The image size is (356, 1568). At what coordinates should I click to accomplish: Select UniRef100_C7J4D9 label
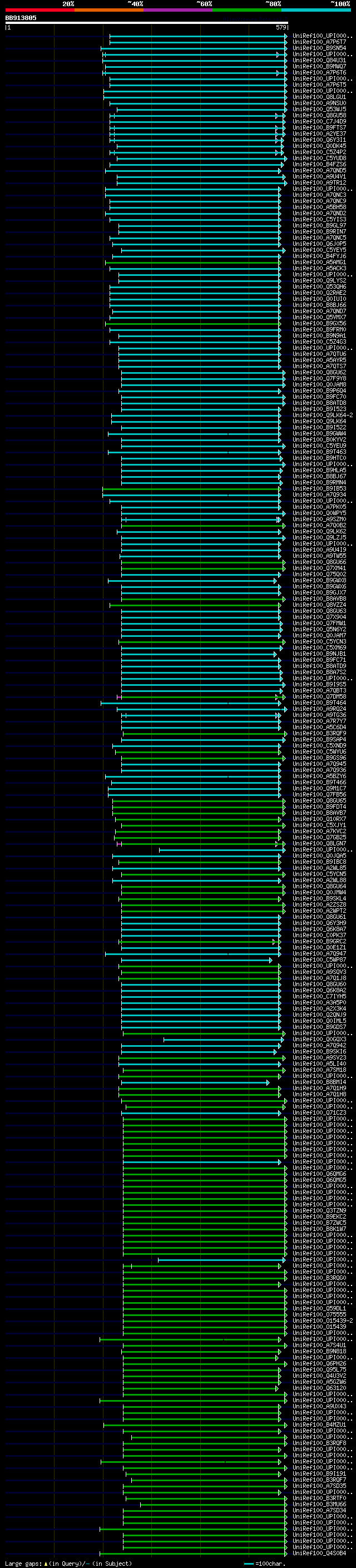tap(319, 121)
